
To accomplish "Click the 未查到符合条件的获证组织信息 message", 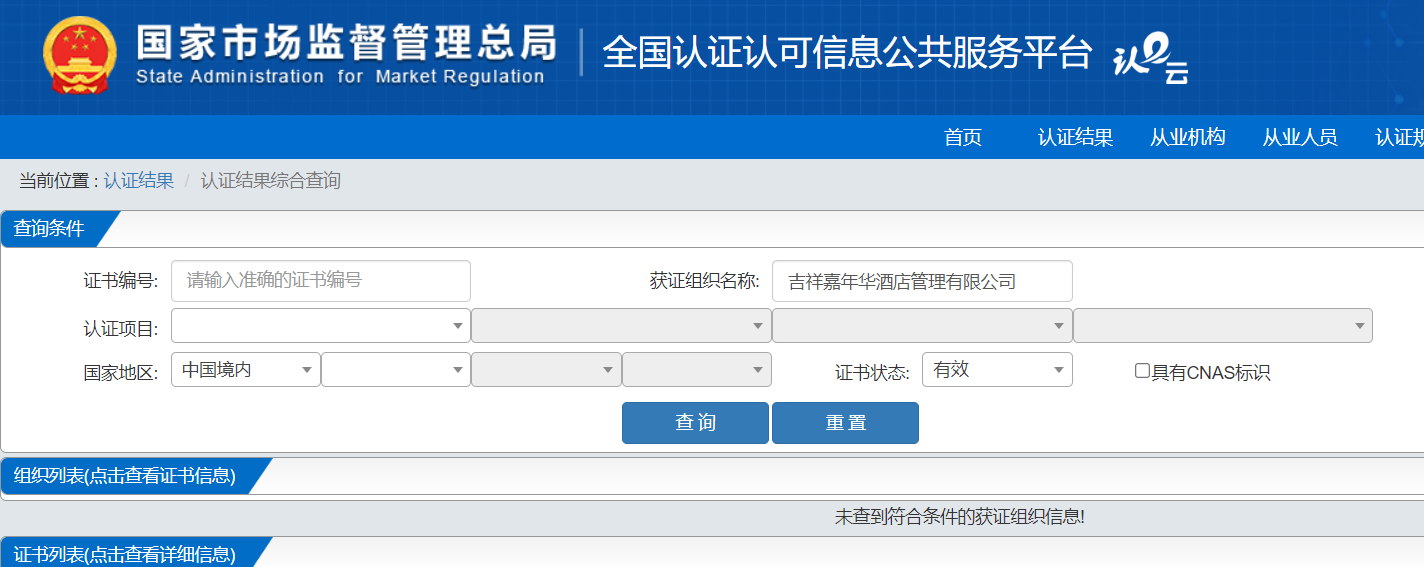I will coord(960,517).
